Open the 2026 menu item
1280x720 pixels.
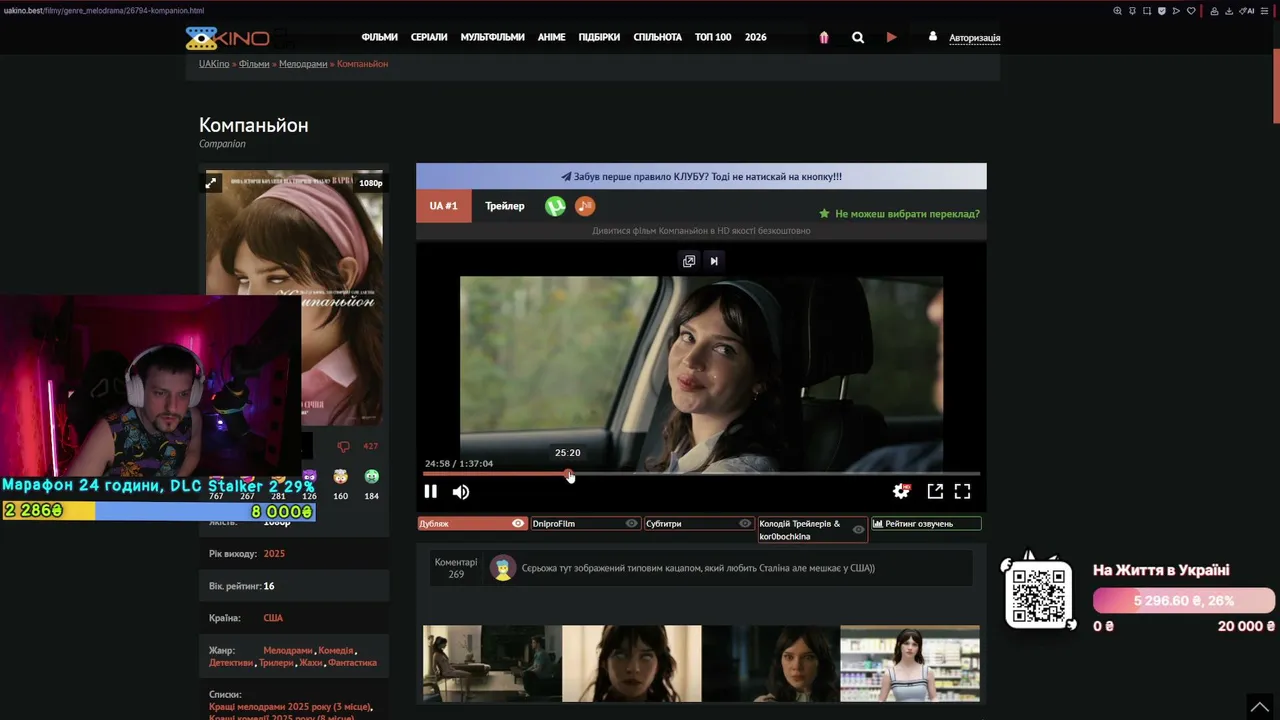click(x=756, y=37)
